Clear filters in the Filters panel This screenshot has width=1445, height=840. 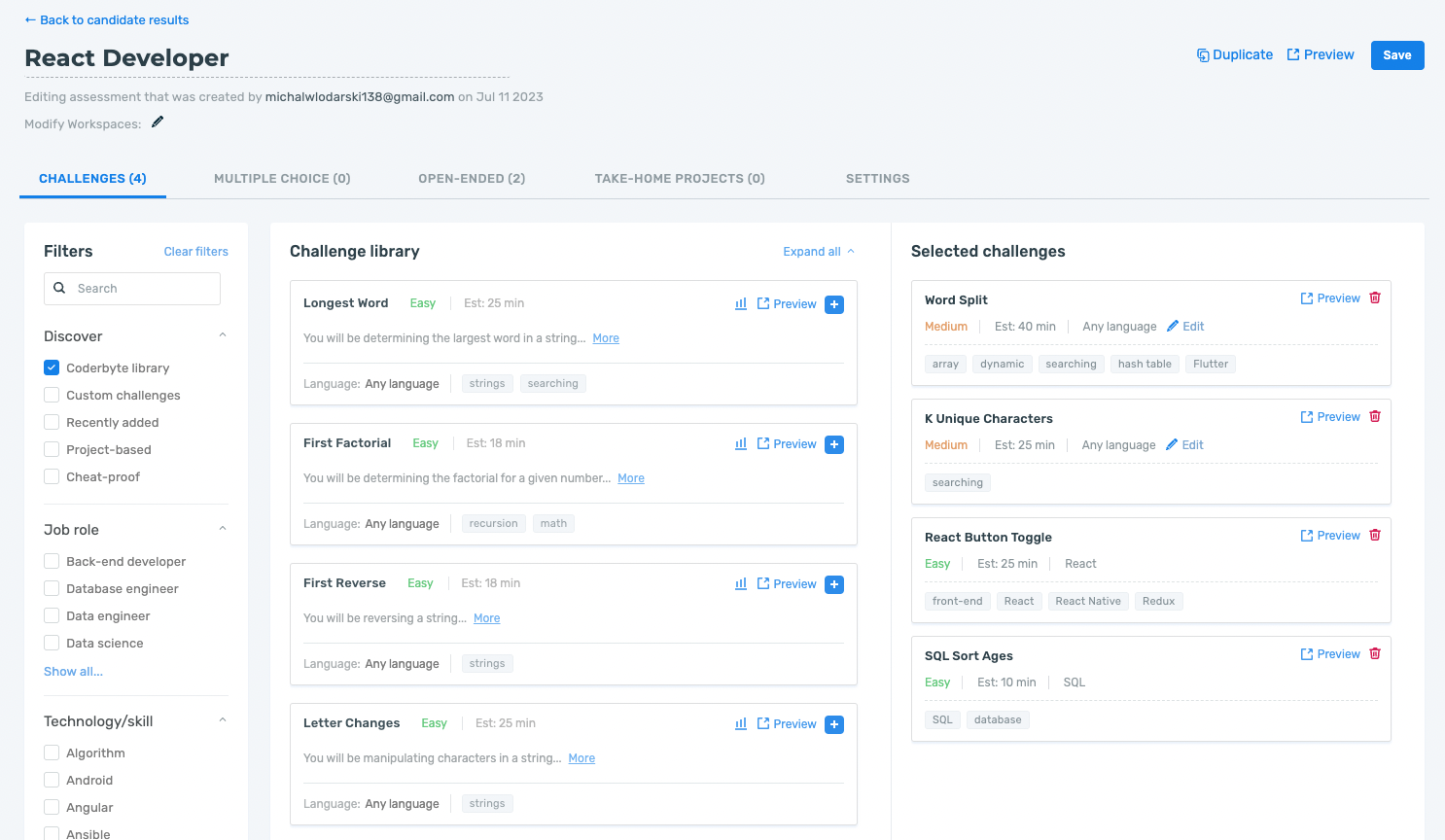click(x=196, y=252)
